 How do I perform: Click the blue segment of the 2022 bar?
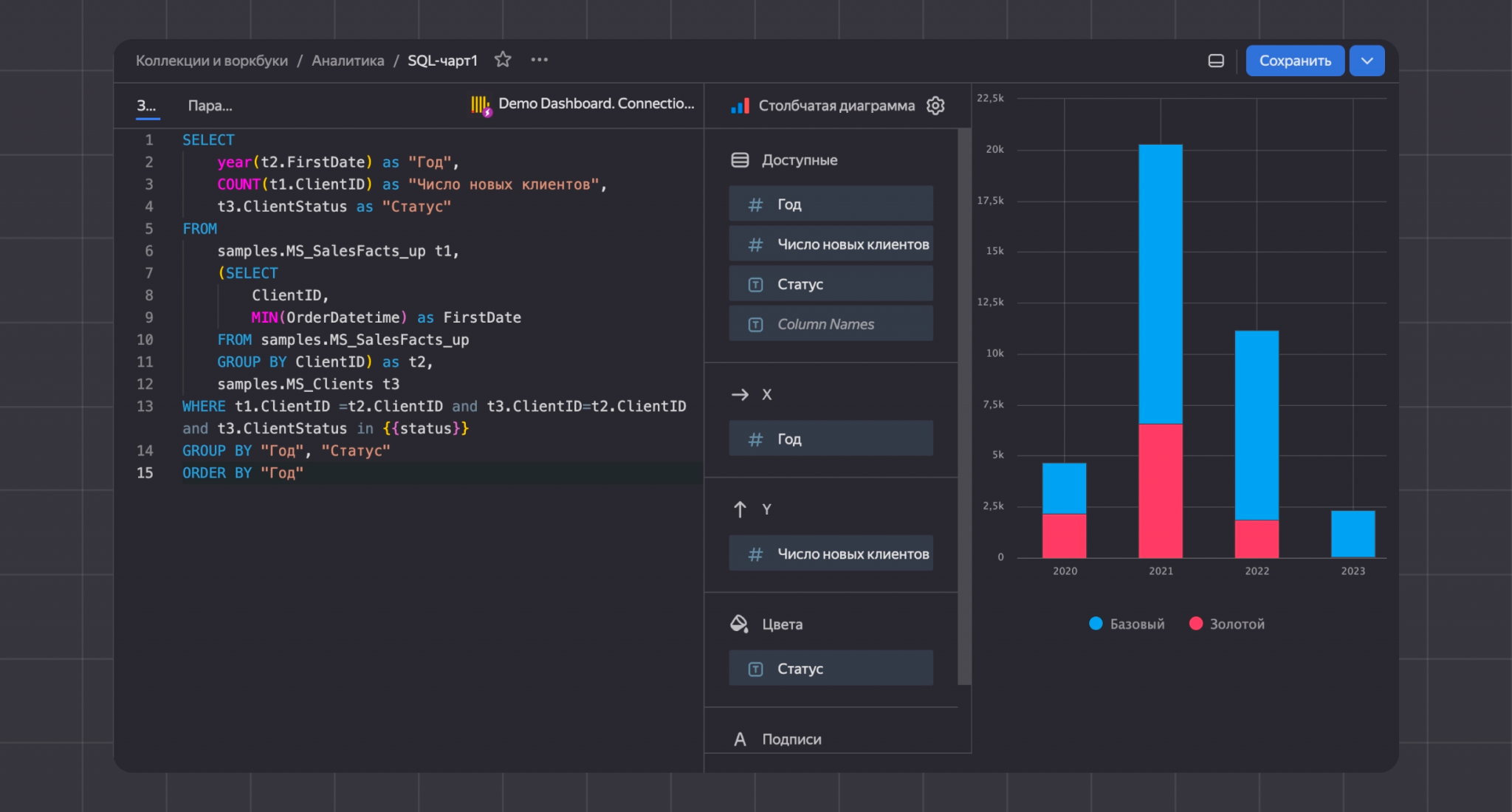pos(1257,425)
